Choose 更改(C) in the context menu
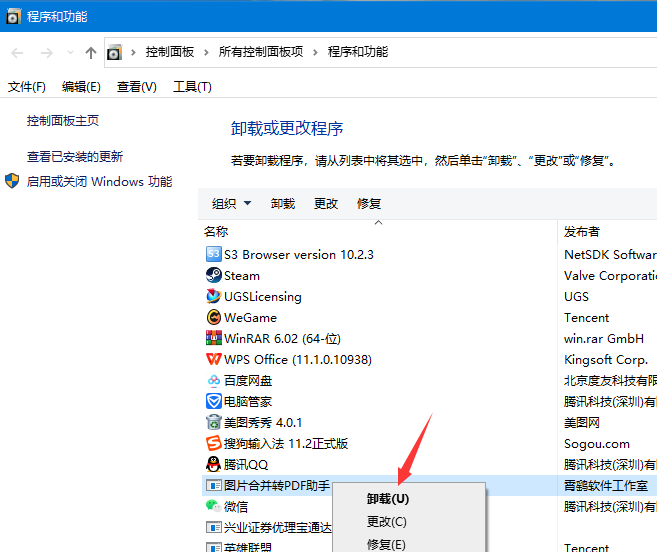Screen dimensions: 657x552 pyautogui.click(x=387, y=522)
